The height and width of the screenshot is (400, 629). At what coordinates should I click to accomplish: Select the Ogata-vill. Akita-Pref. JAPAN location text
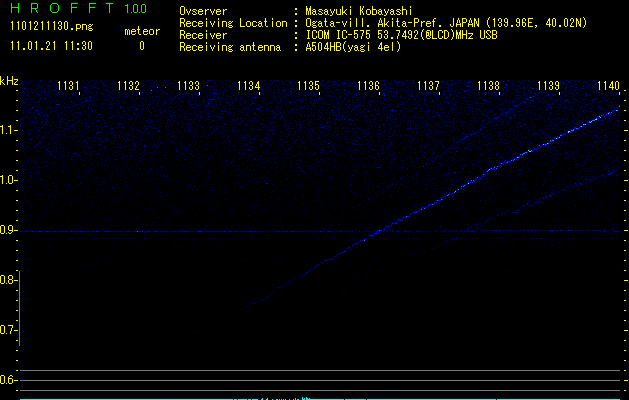446,23
